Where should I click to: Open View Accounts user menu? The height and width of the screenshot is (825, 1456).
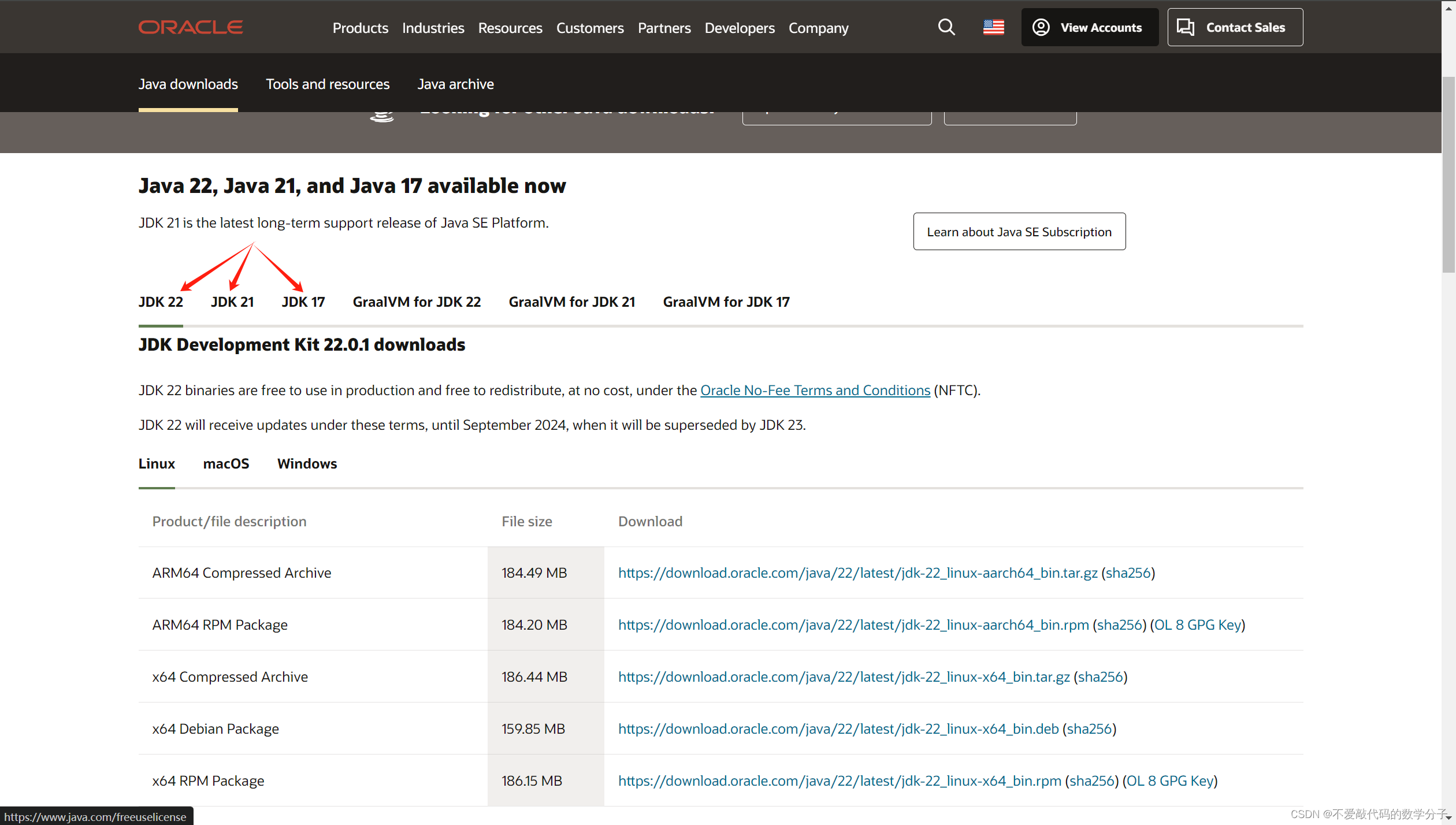(1089, 27)
